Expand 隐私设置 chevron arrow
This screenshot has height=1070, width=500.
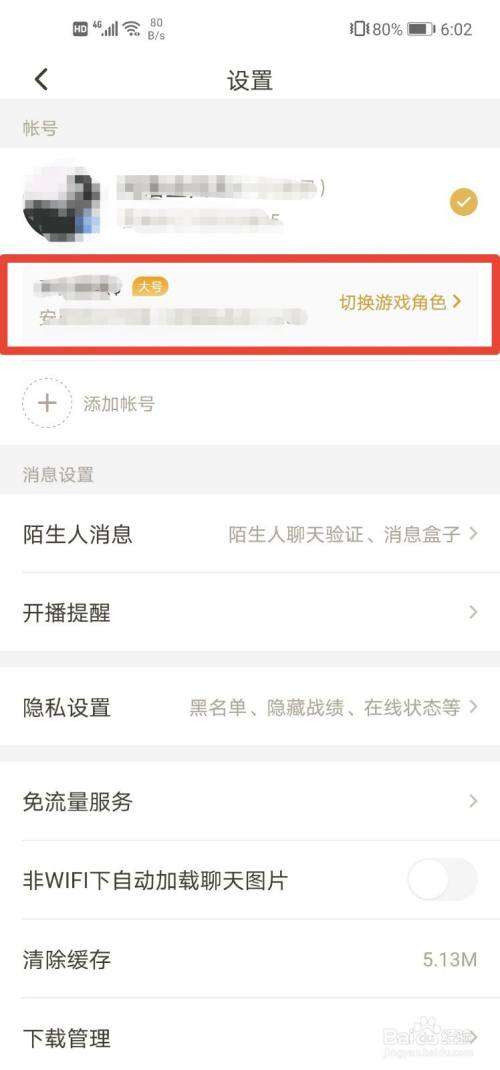click(x=473, y=707)
